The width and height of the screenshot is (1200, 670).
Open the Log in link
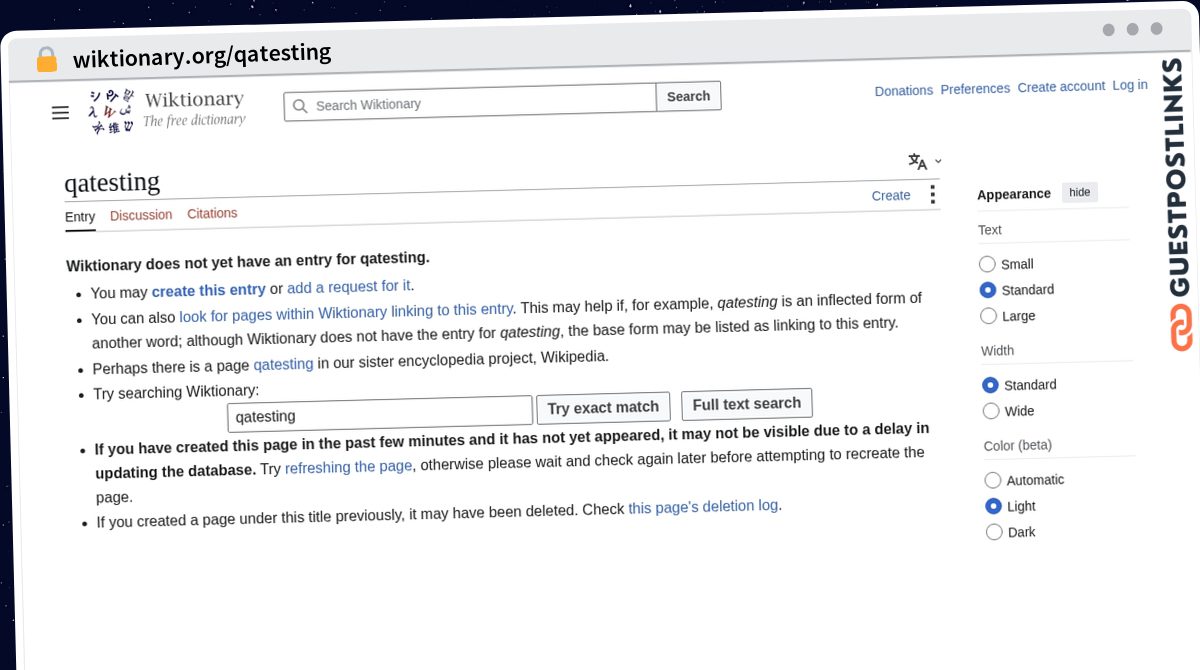[1130, 85]
